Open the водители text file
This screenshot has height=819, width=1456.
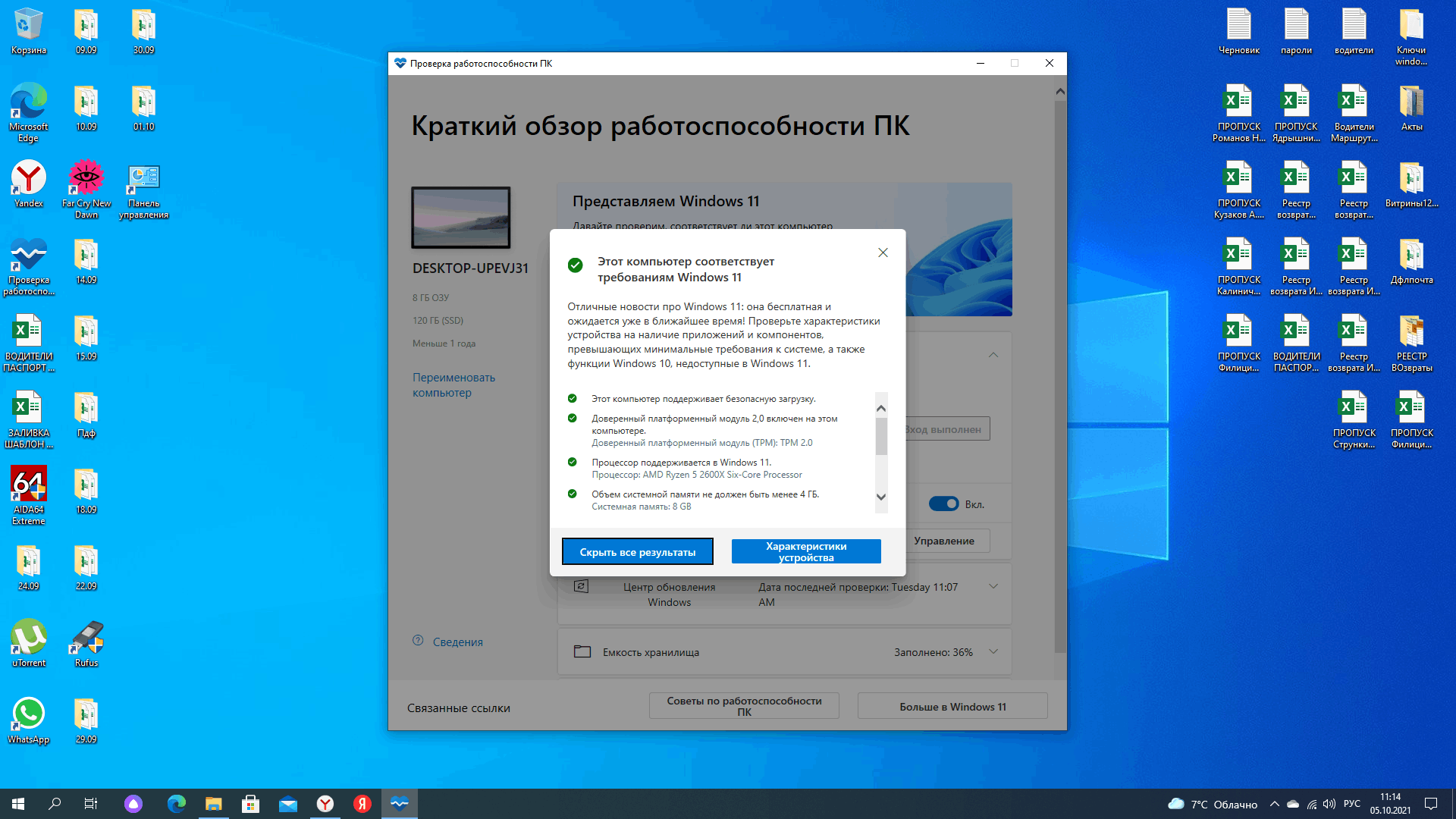tap(1354, 32)
